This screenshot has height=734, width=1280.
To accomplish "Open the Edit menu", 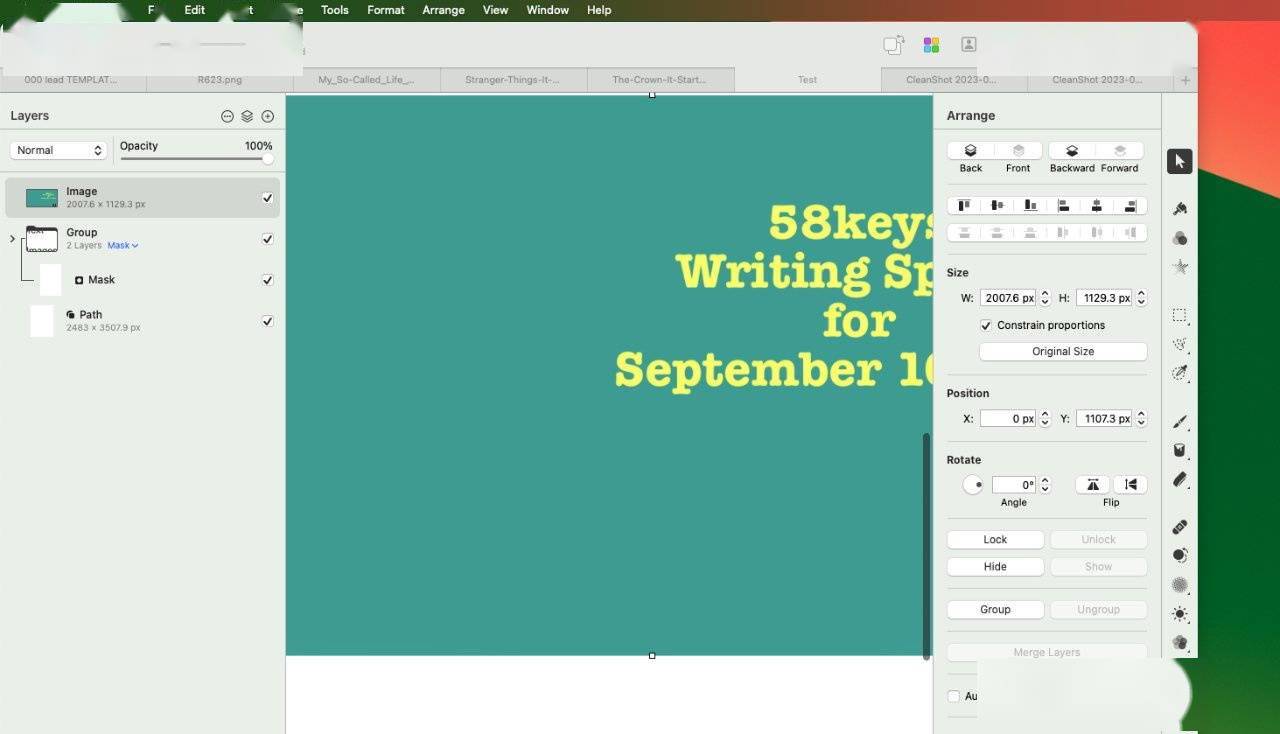I will point(194,10).
